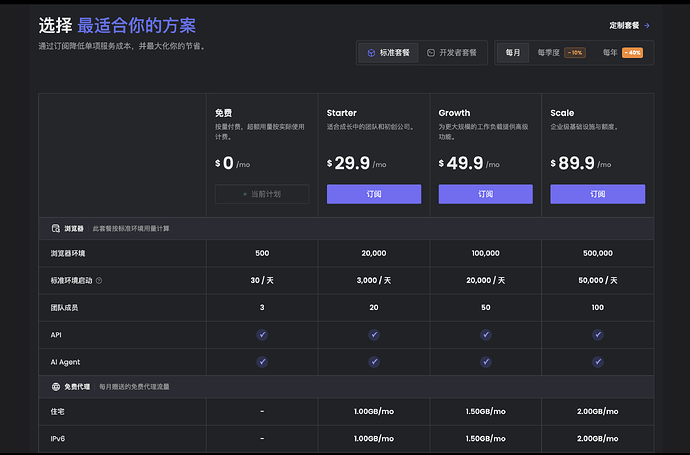The width and height of the screenshot is (690, 455).
Task: Click the Scale plan title
Action: [562, 113]
